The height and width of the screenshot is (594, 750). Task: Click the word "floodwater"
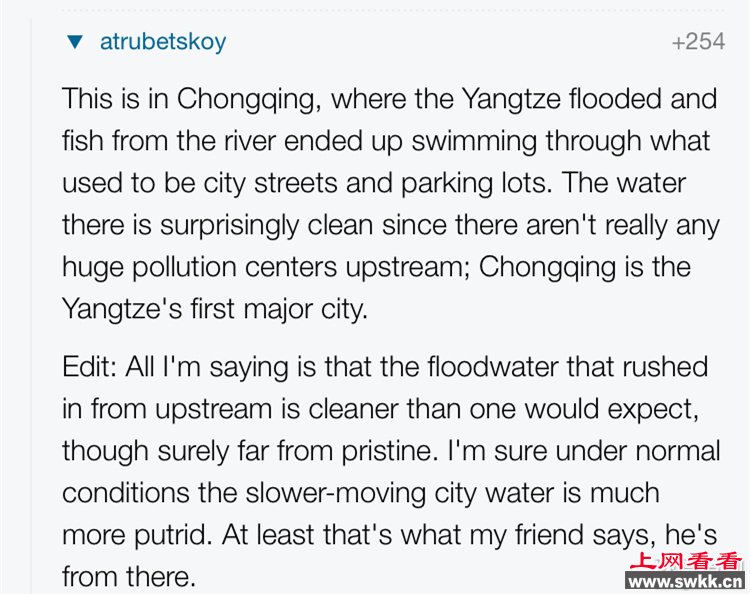tap(493, 367)
